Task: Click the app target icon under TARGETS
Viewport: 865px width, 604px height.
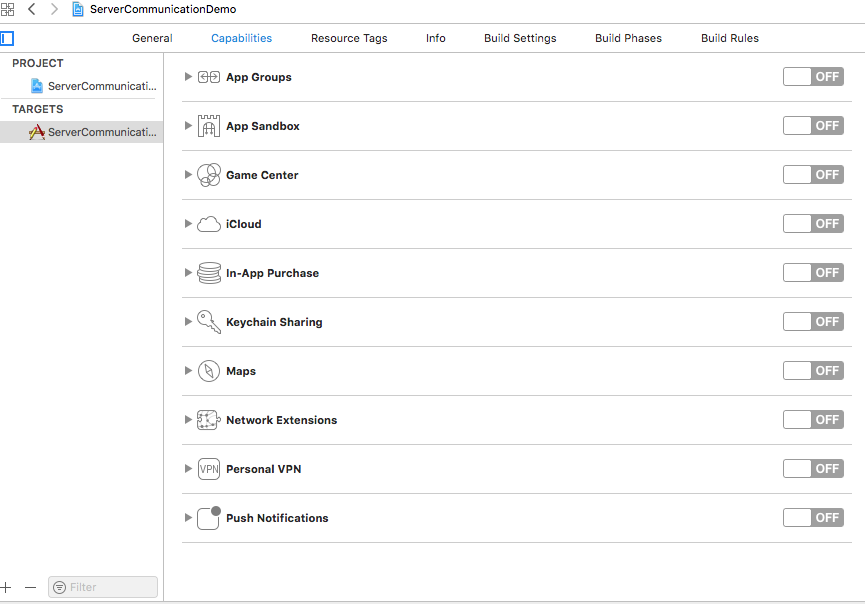Action: (36, 132)
